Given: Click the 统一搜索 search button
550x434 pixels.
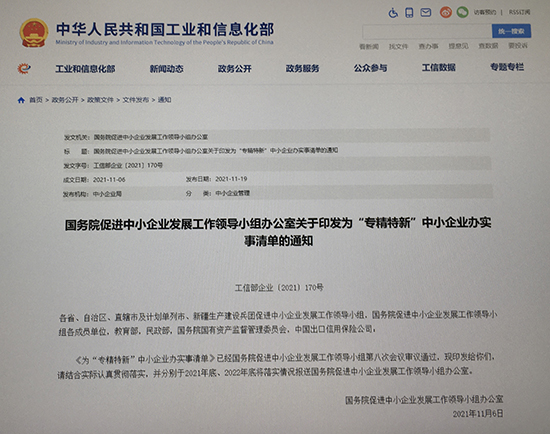Looking at the screenshot, I should [x=511, y=31].
